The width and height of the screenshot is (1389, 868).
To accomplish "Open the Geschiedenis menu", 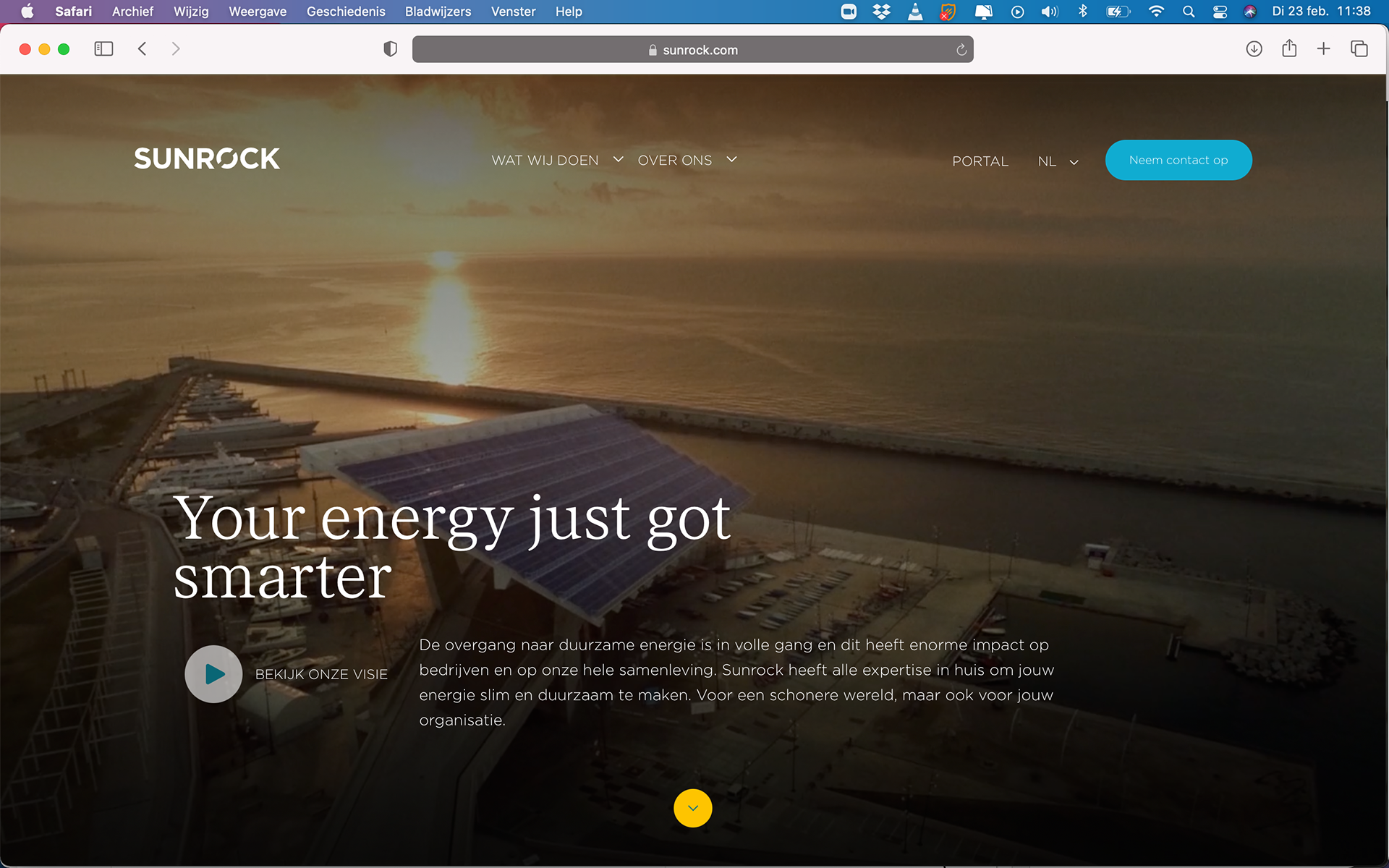I will click(346, 12).
